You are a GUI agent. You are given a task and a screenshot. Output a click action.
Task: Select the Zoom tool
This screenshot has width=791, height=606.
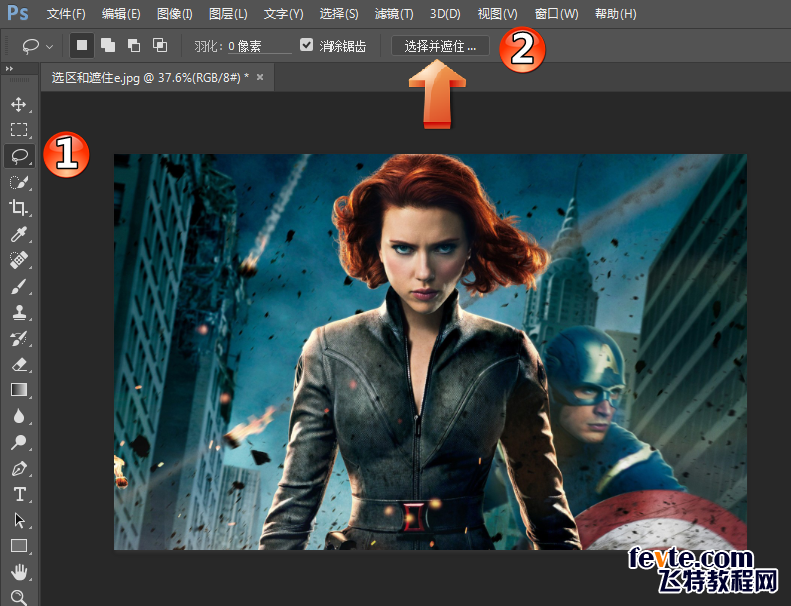pyautogui.click(x=19, y=597)
